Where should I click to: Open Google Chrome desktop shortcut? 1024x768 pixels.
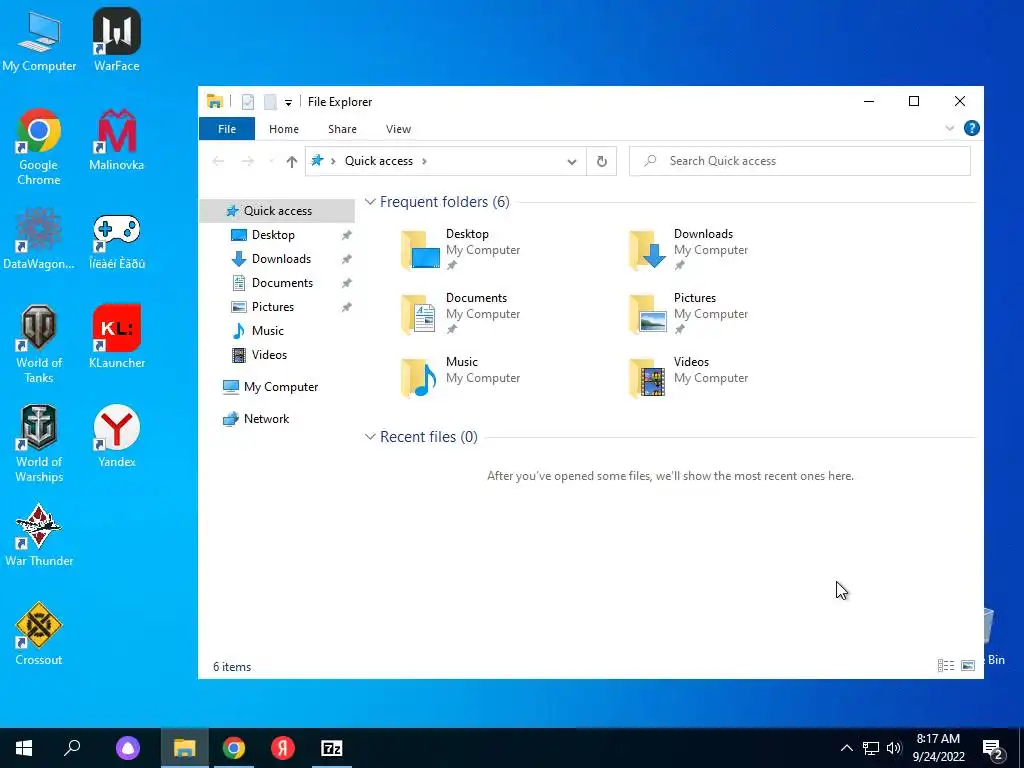coord(39,147)
